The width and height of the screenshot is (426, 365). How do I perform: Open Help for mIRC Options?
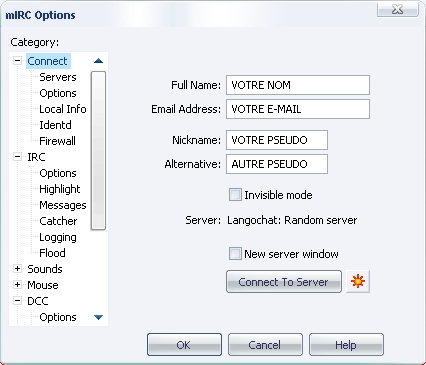pyautogui.click(x=346, y=345)
